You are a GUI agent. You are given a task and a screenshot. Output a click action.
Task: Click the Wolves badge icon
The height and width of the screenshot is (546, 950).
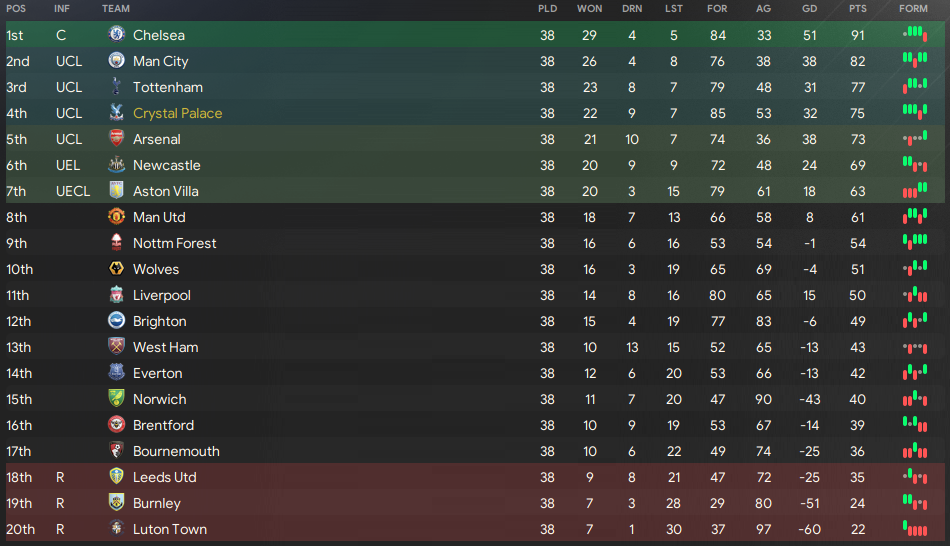[x=116, y=268]
